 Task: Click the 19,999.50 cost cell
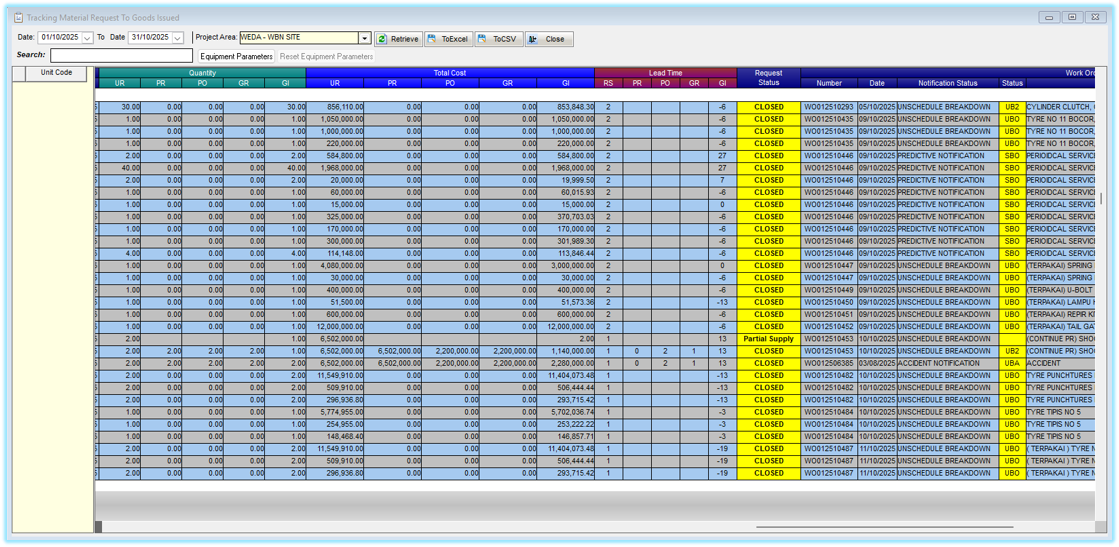click(566, 180)
